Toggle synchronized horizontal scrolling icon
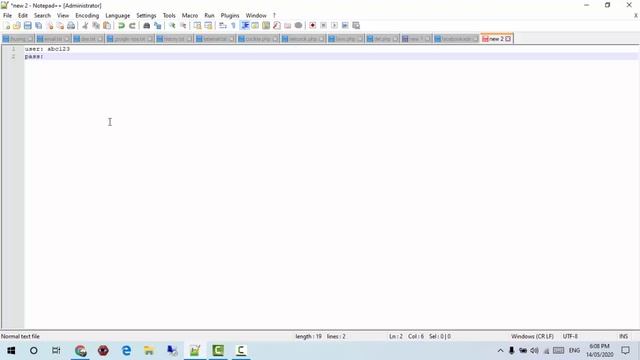 click(208, 26)
